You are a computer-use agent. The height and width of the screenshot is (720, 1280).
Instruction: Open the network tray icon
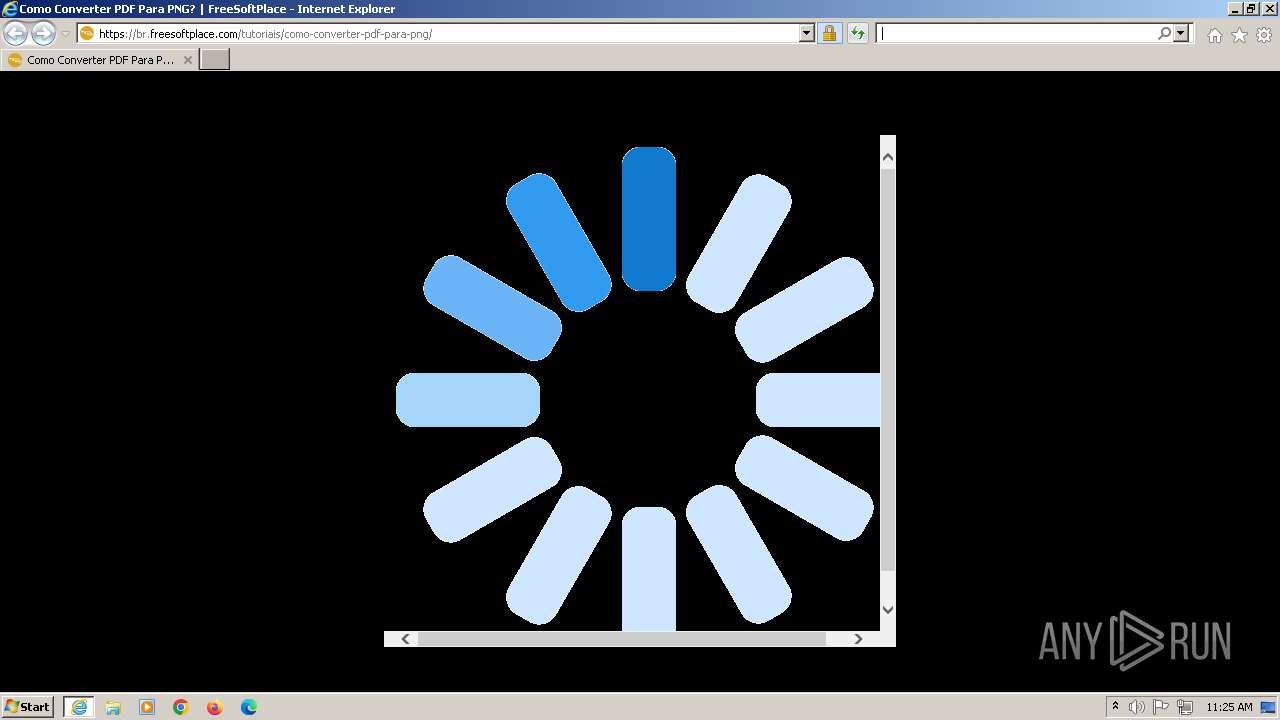pos(1185,707)
